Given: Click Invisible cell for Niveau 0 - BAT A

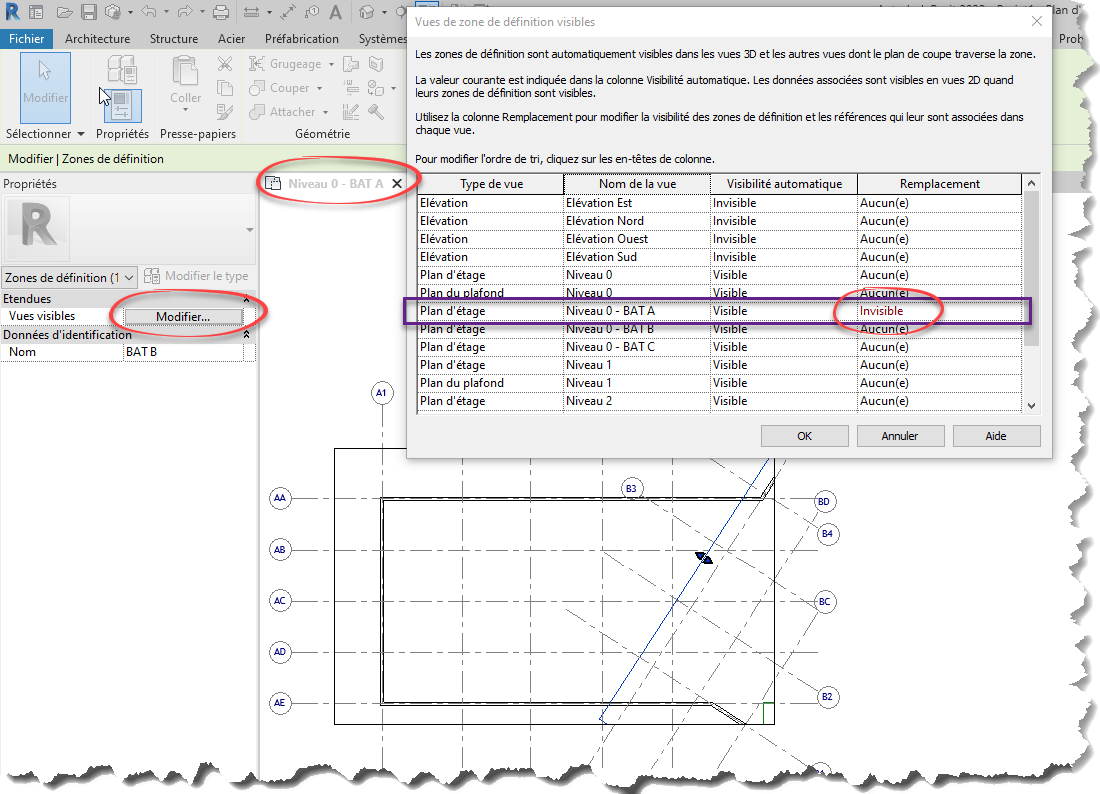Looking at the screenshot, I should (x=883, y=311).
